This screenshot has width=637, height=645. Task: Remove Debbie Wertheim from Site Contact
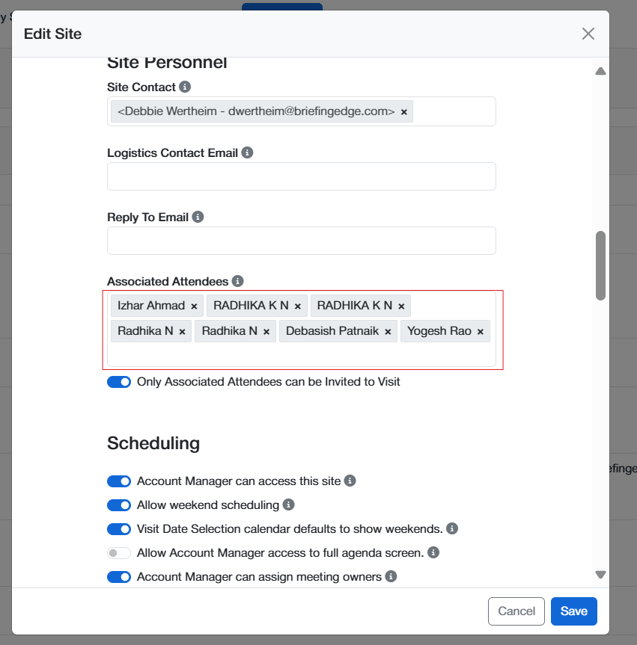pyautogui.click(x=404, y=112)
